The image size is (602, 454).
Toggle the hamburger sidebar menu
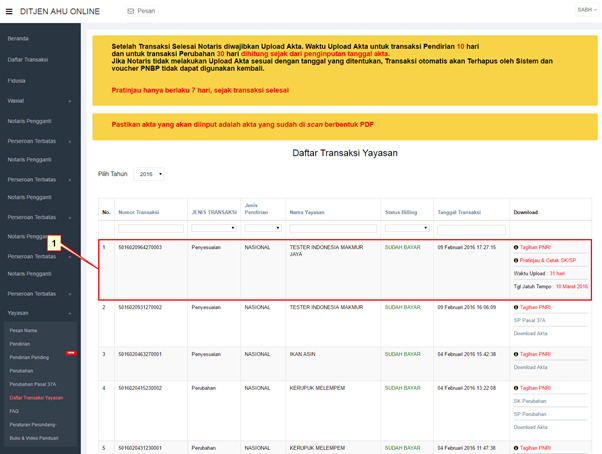8,10
